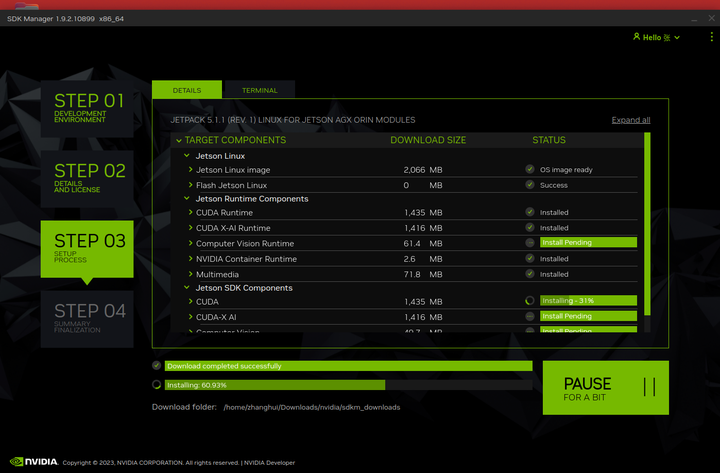Click the pause bars icon
This screenshot has width=720, height=473.
pos(649,387)
